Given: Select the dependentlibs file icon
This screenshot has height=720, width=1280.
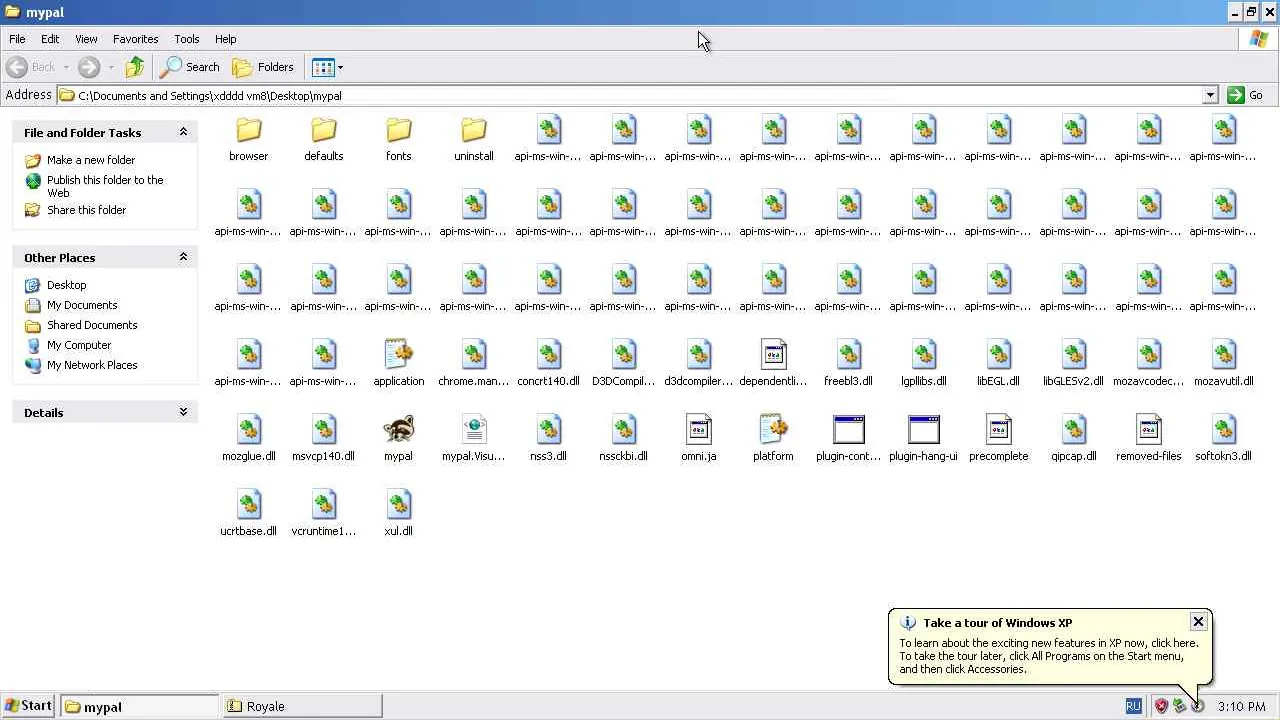Looking at the screenshot, I should pos(773,355).
